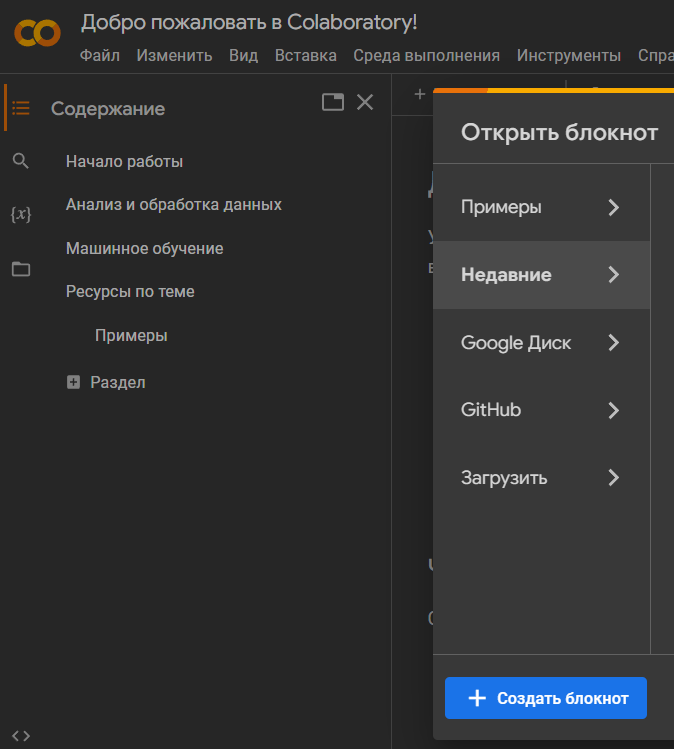Open the code snippets angle-brackets icon

click(x=21, y=736)
